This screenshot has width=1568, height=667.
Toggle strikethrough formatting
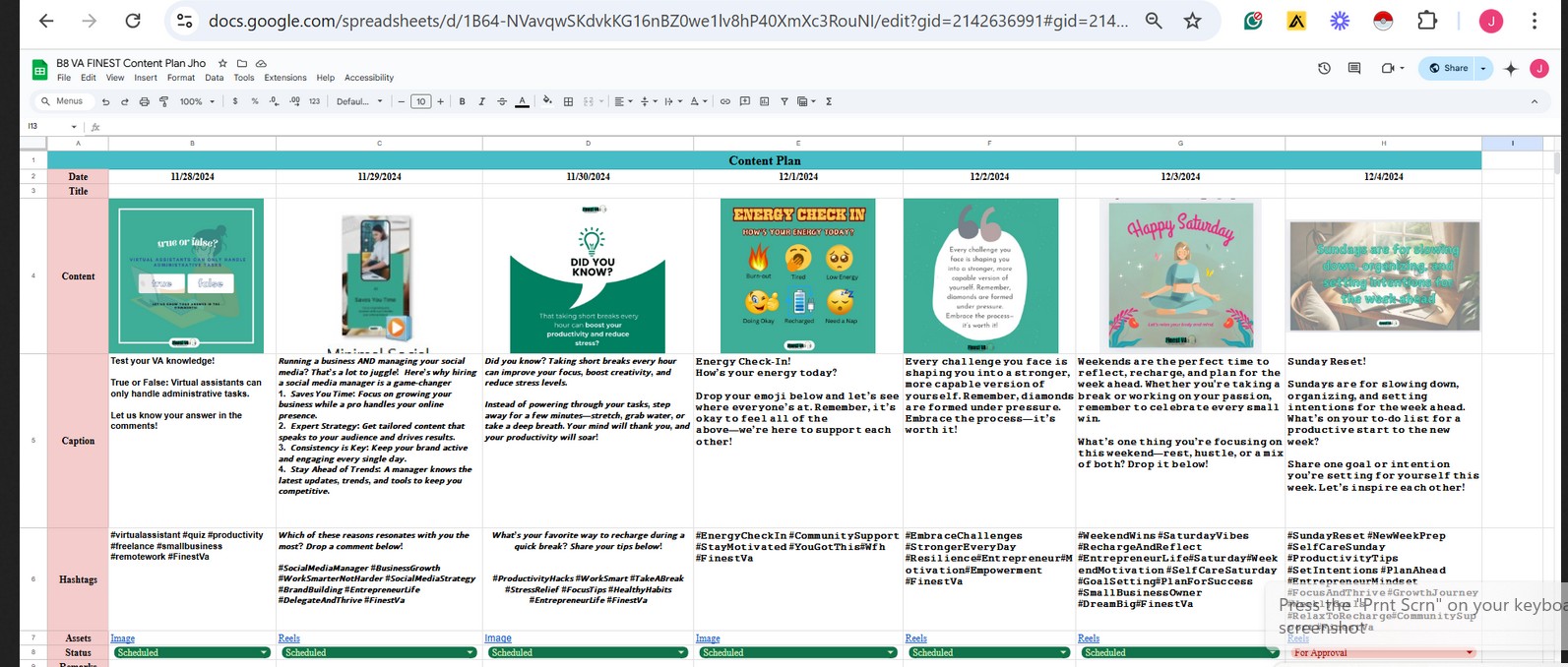point(502,101)
